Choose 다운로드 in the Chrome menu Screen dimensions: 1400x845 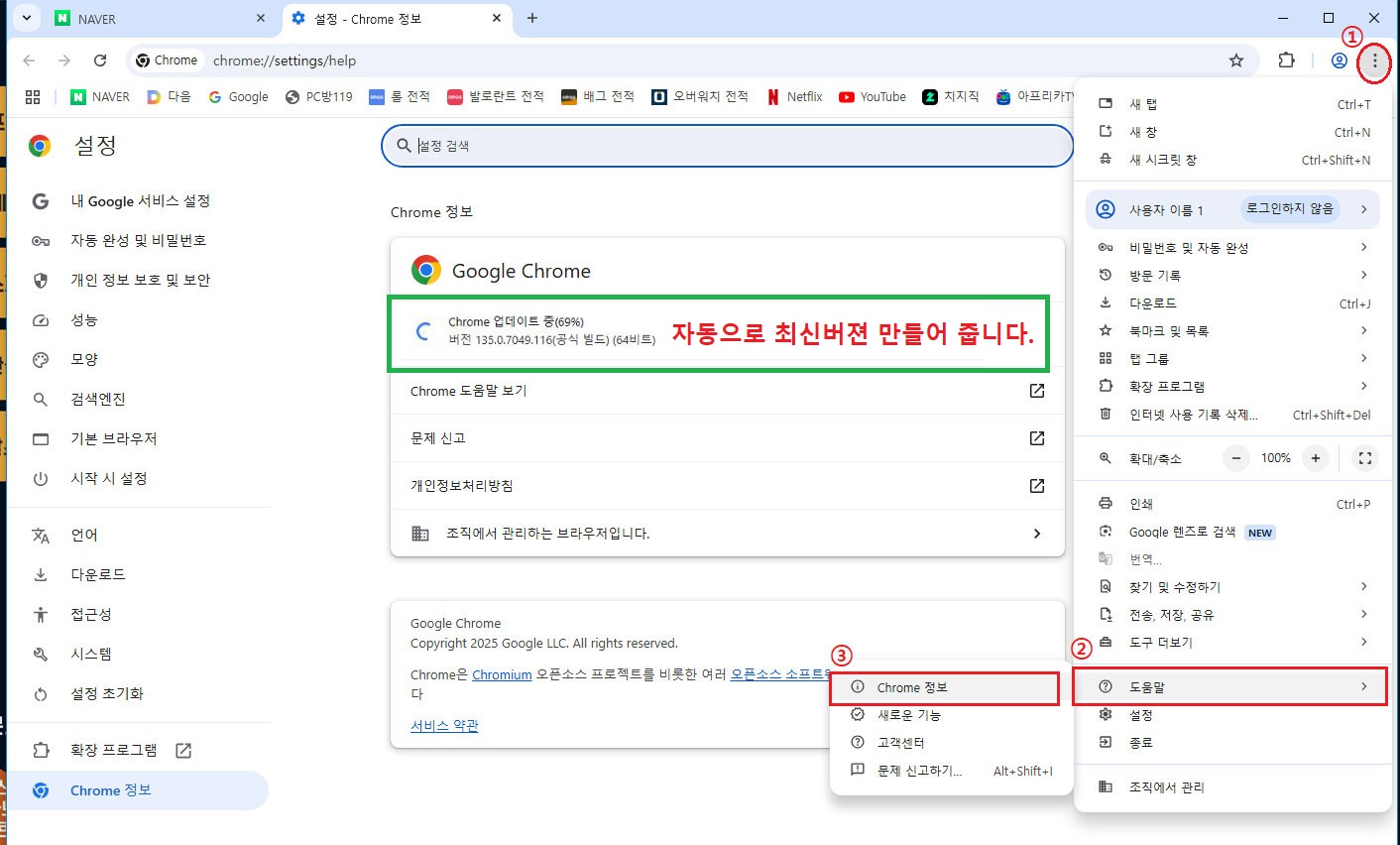click(x=1233, y=303)
